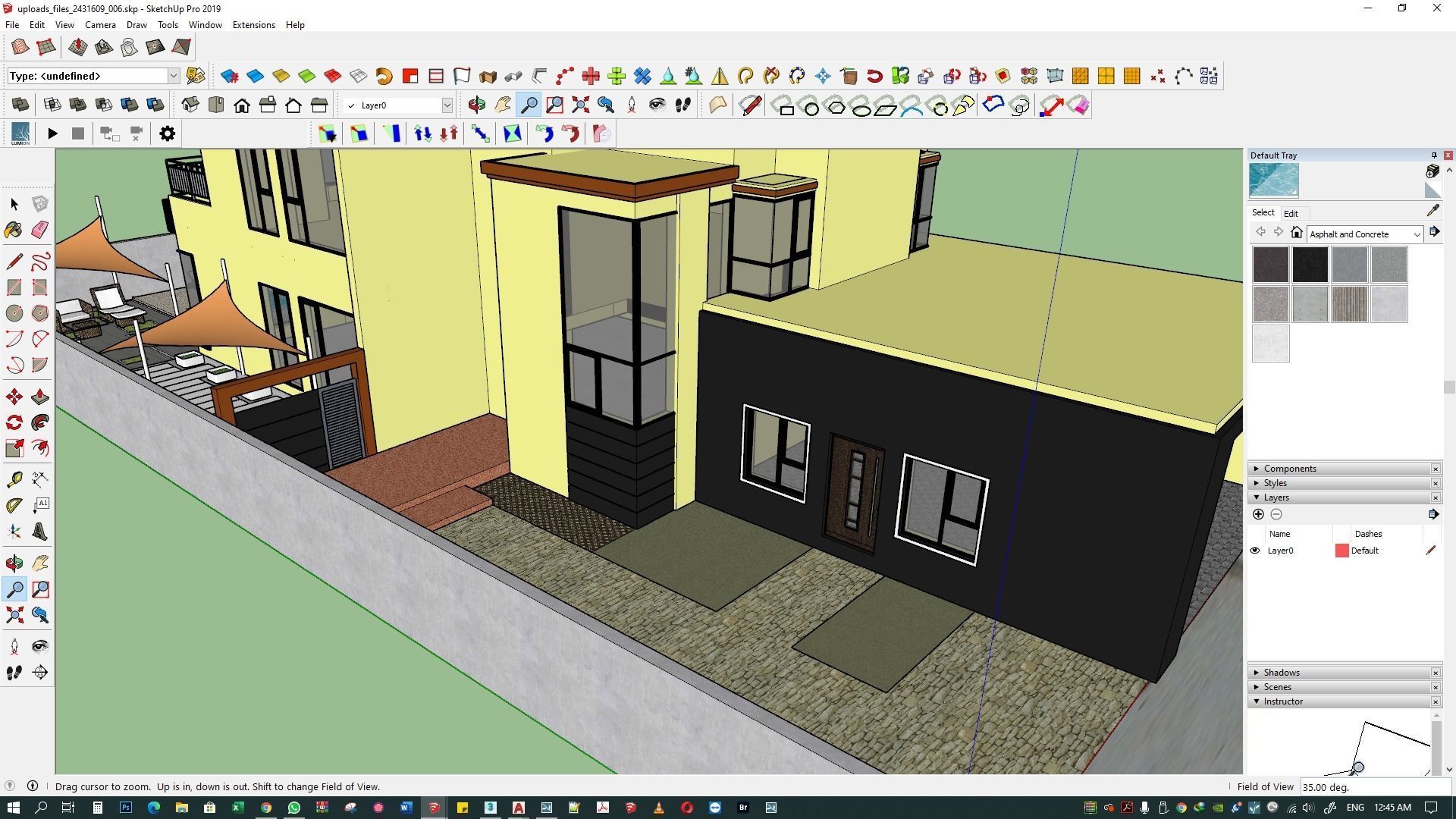Open the settings gear icon in Lumion toolbar
Viewport: 1456px width, 819px height.
point(167,134)
